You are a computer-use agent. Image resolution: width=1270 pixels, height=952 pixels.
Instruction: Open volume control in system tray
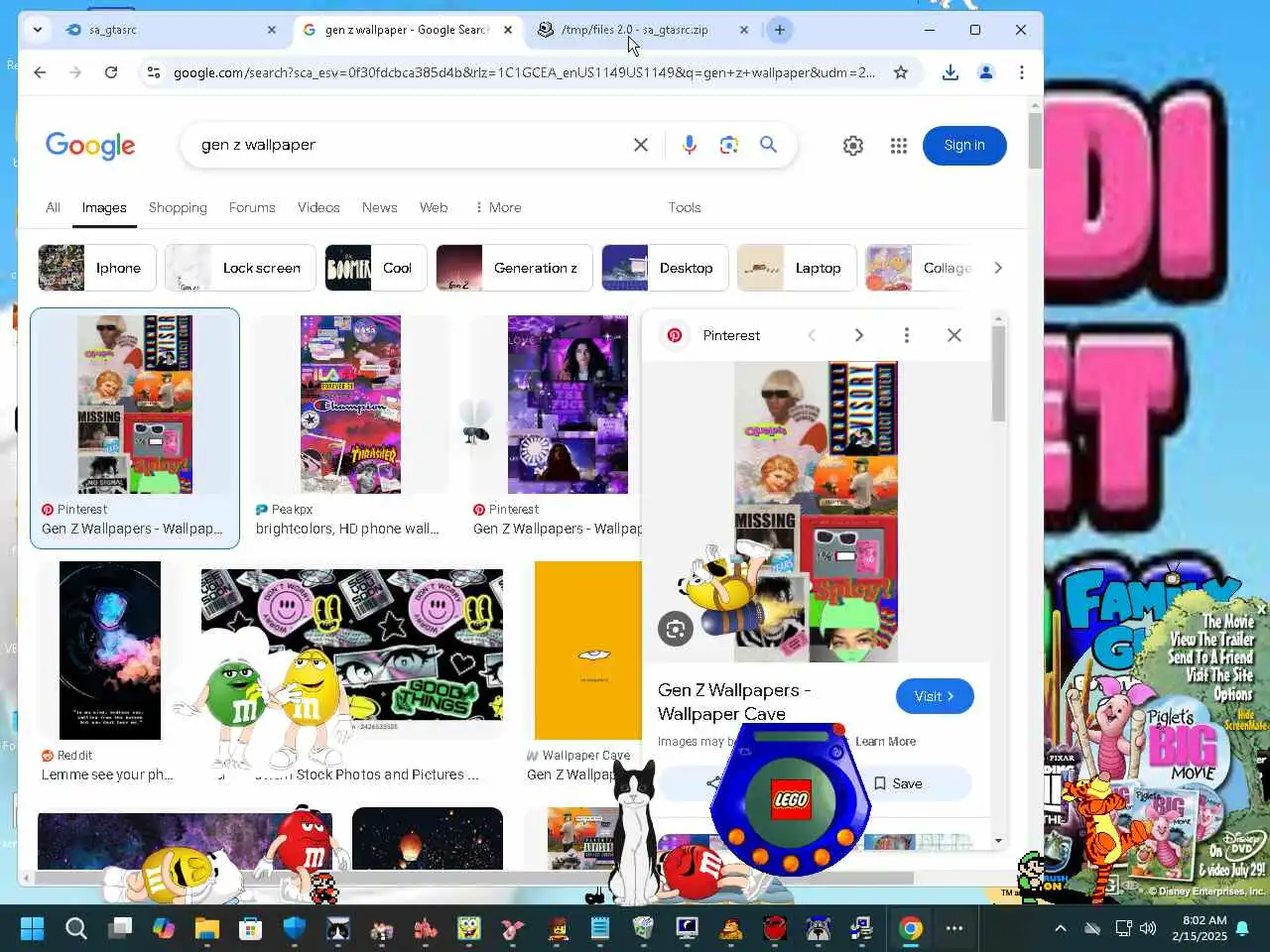[1149, 928]
